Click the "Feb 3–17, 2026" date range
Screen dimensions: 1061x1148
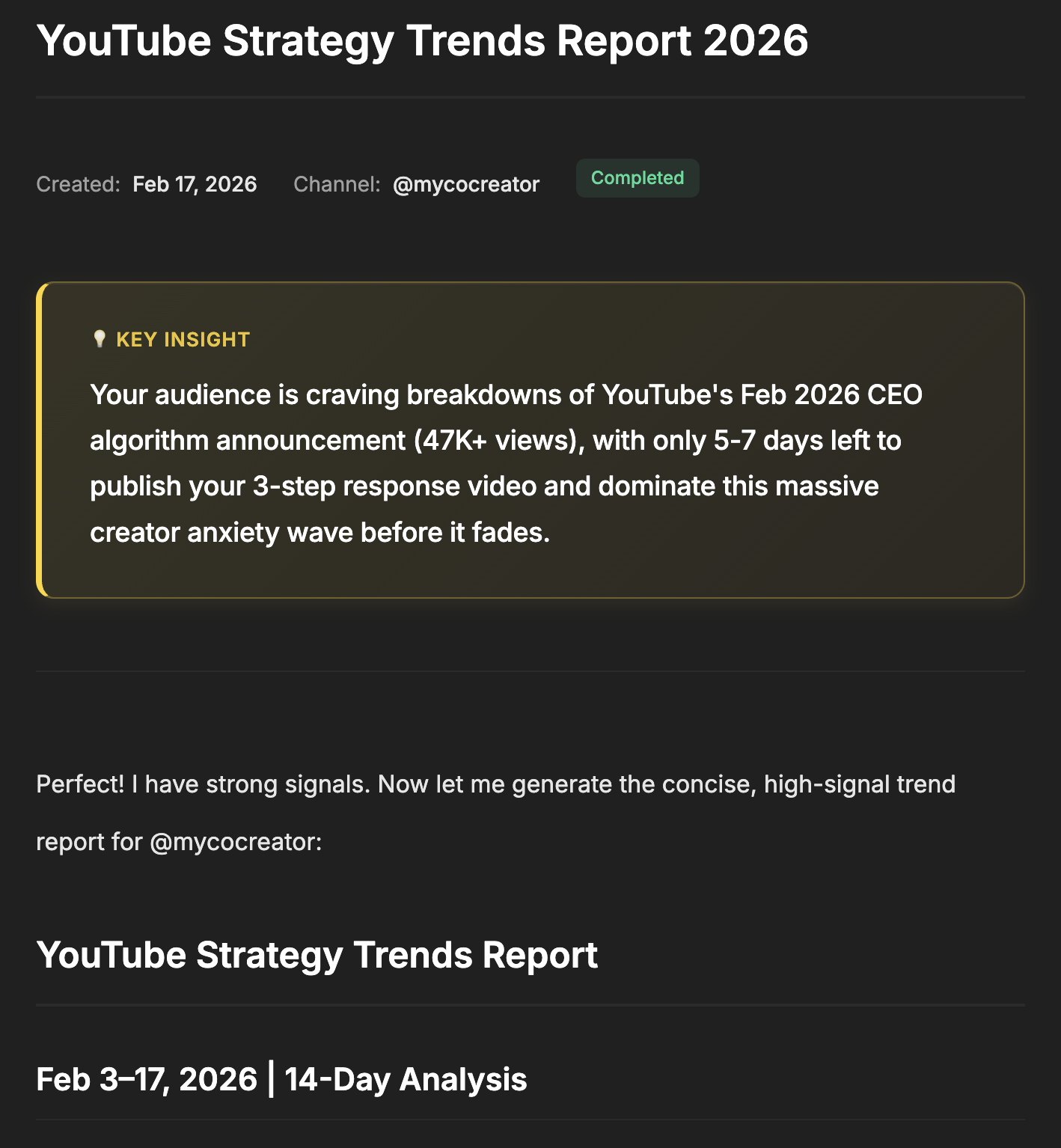pyautogui.click(x=147, y=1079)
